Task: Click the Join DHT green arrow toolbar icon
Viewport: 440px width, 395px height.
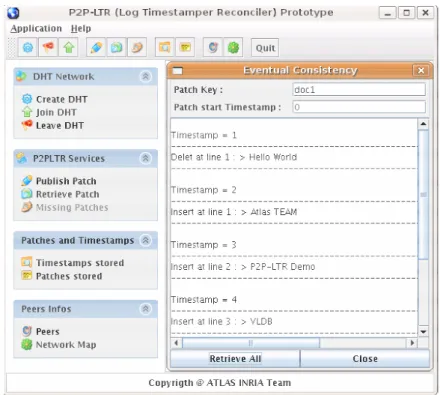Action: [69, 48]
